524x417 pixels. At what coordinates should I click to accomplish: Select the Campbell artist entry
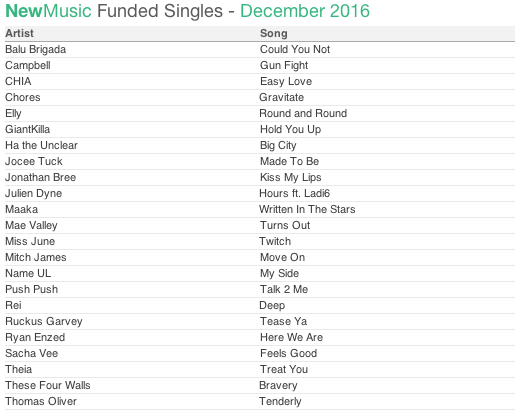[x=28, y=65]
